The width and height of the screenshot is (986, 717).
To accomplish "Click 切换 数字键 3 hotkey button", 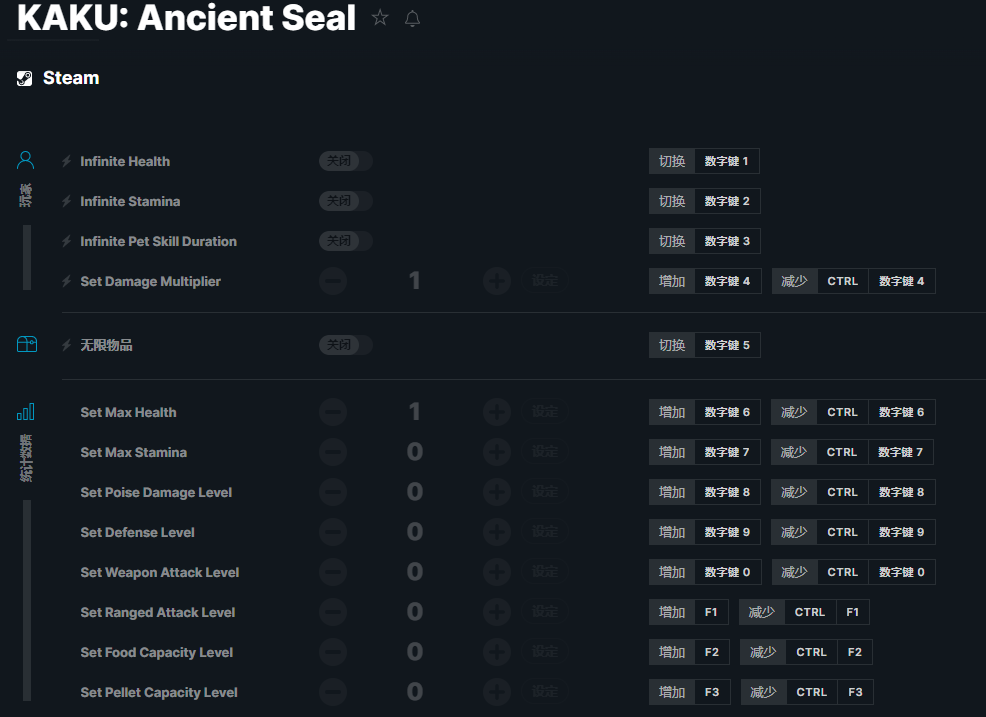I will [705, 241].
